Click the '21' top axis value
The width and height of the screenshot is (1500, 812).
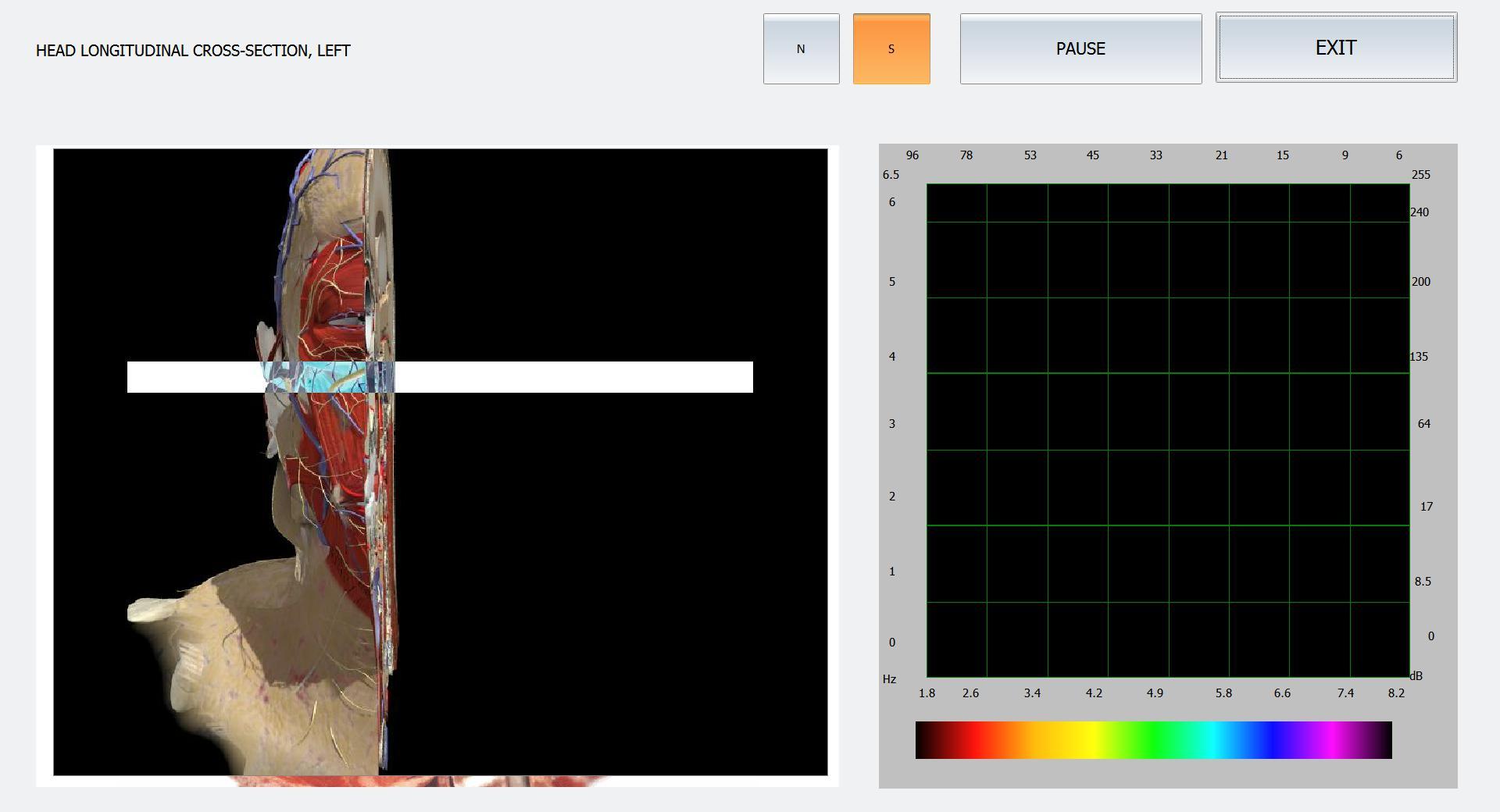[x=1221, y=155]
